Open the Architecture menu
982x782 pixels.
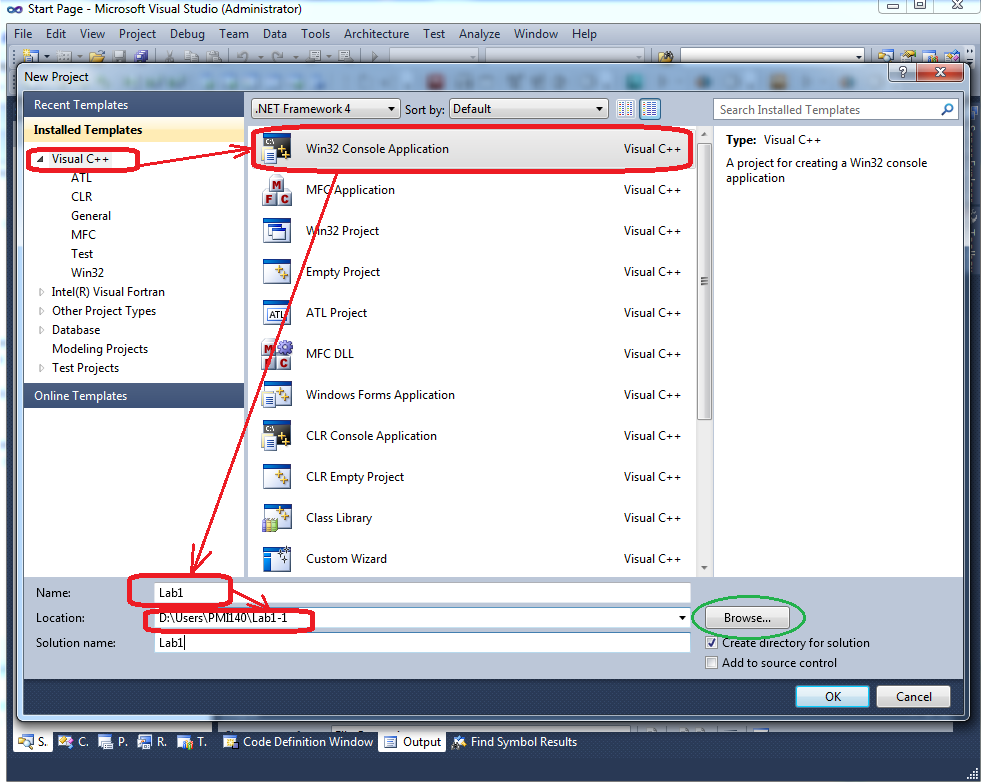[376, 34]
